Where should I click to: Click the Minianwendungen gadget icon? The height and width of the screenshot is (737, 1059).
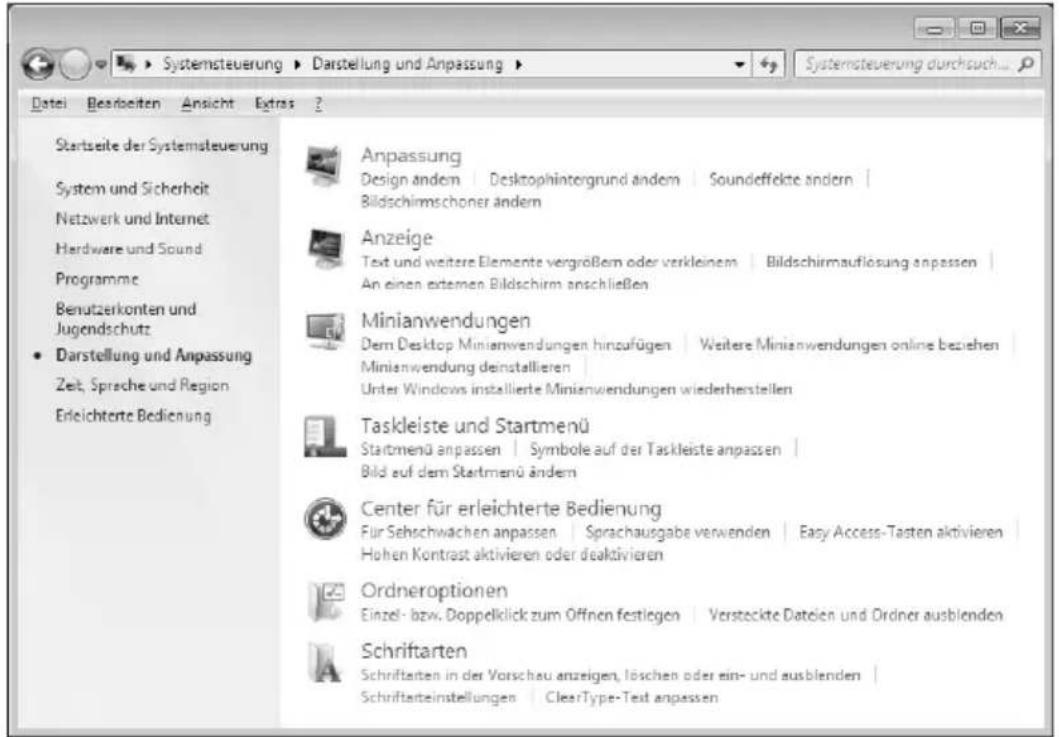click(x=325, y=330)
